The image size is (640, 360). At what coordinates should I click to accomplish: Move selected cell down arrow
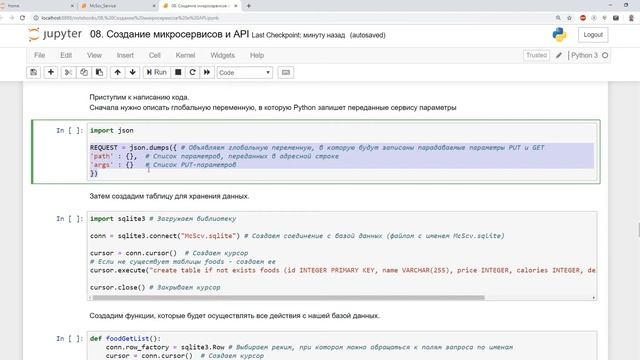click(133, 72)
